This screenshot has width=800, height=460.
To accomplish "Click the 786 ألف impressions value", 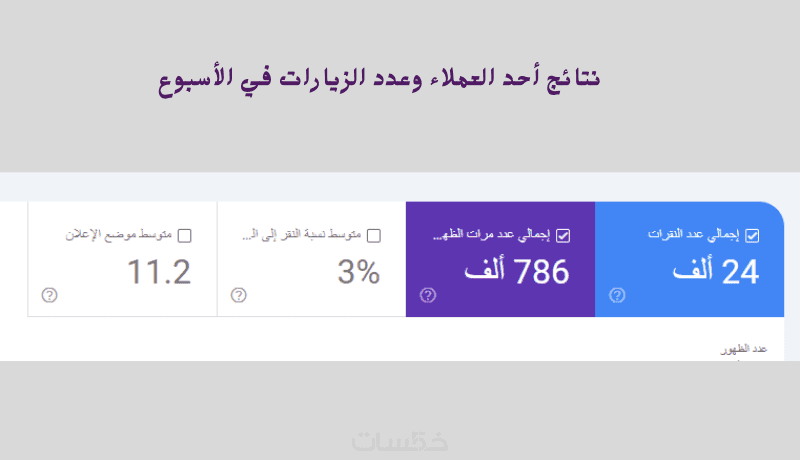I will click(516, 271).
